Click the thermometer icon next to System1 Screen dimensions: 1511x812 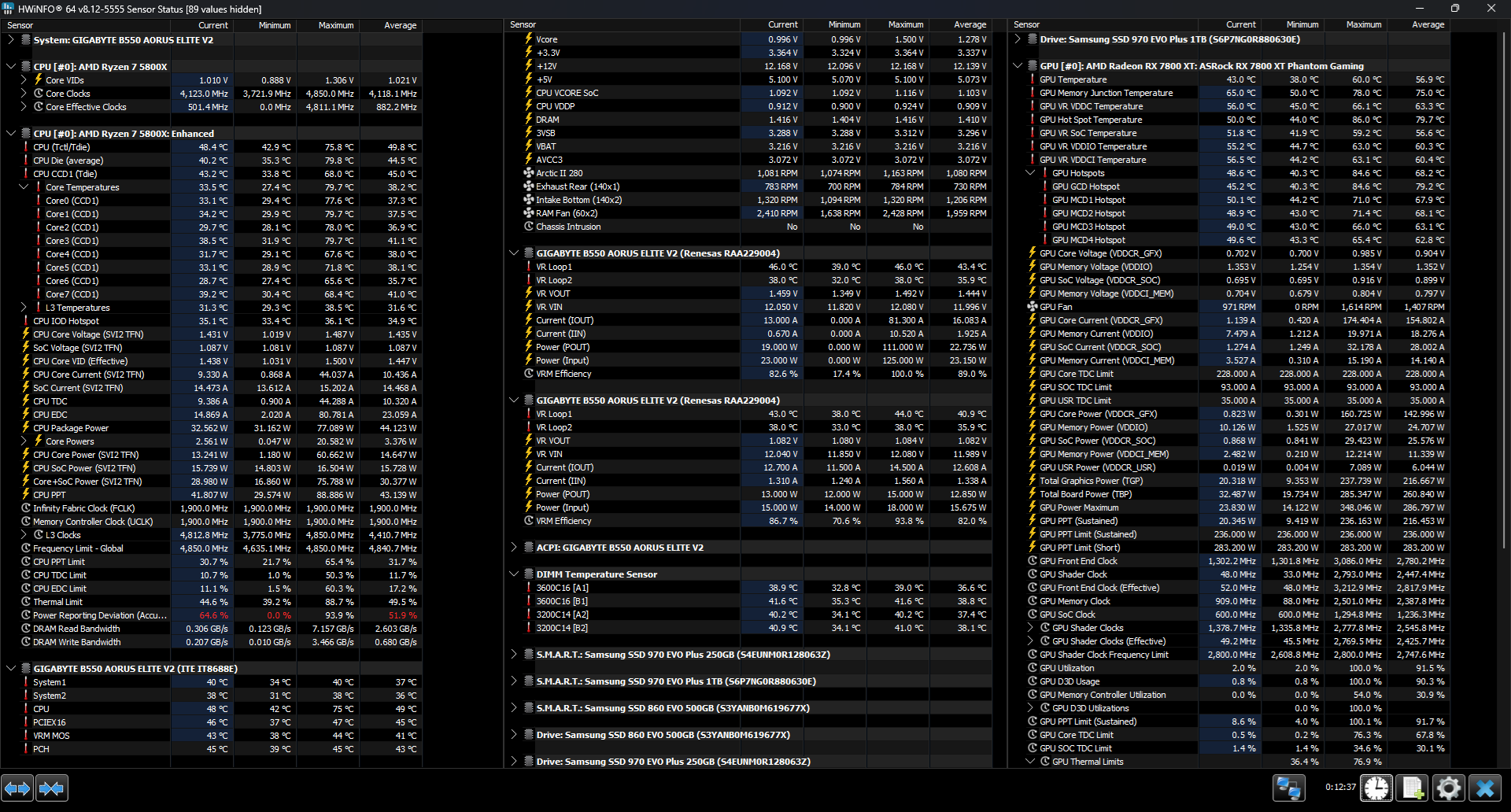(26, 682)
